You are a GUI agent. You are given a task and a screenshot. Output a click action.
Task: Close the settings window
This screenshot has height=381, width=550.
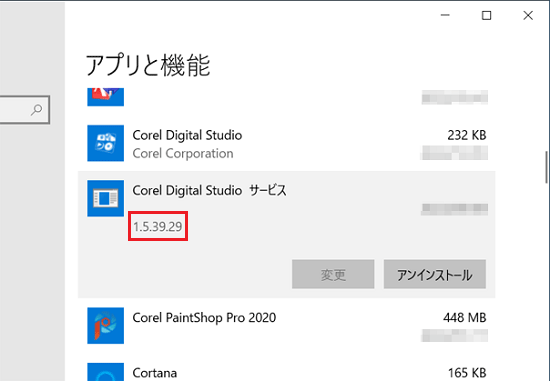(528, 15)
